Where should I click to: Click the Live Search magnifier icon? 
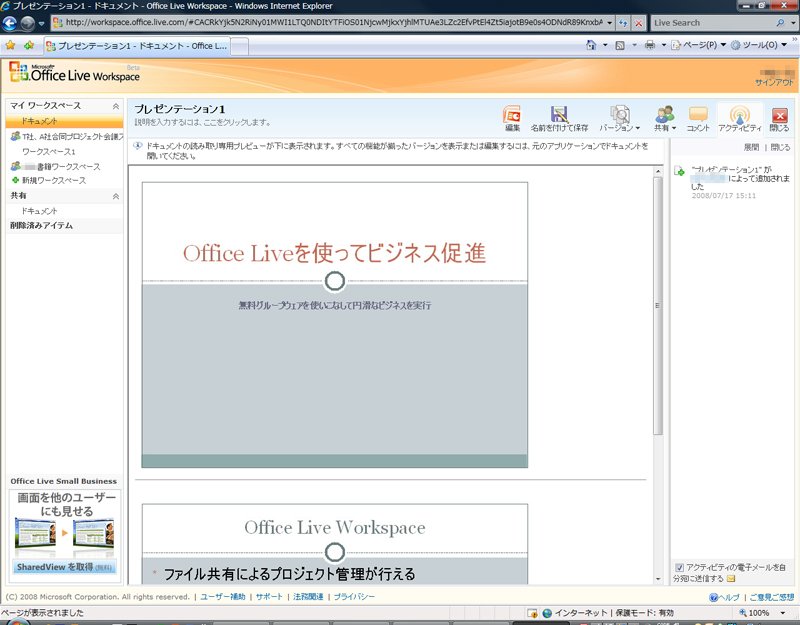click(x=780, y=23)
